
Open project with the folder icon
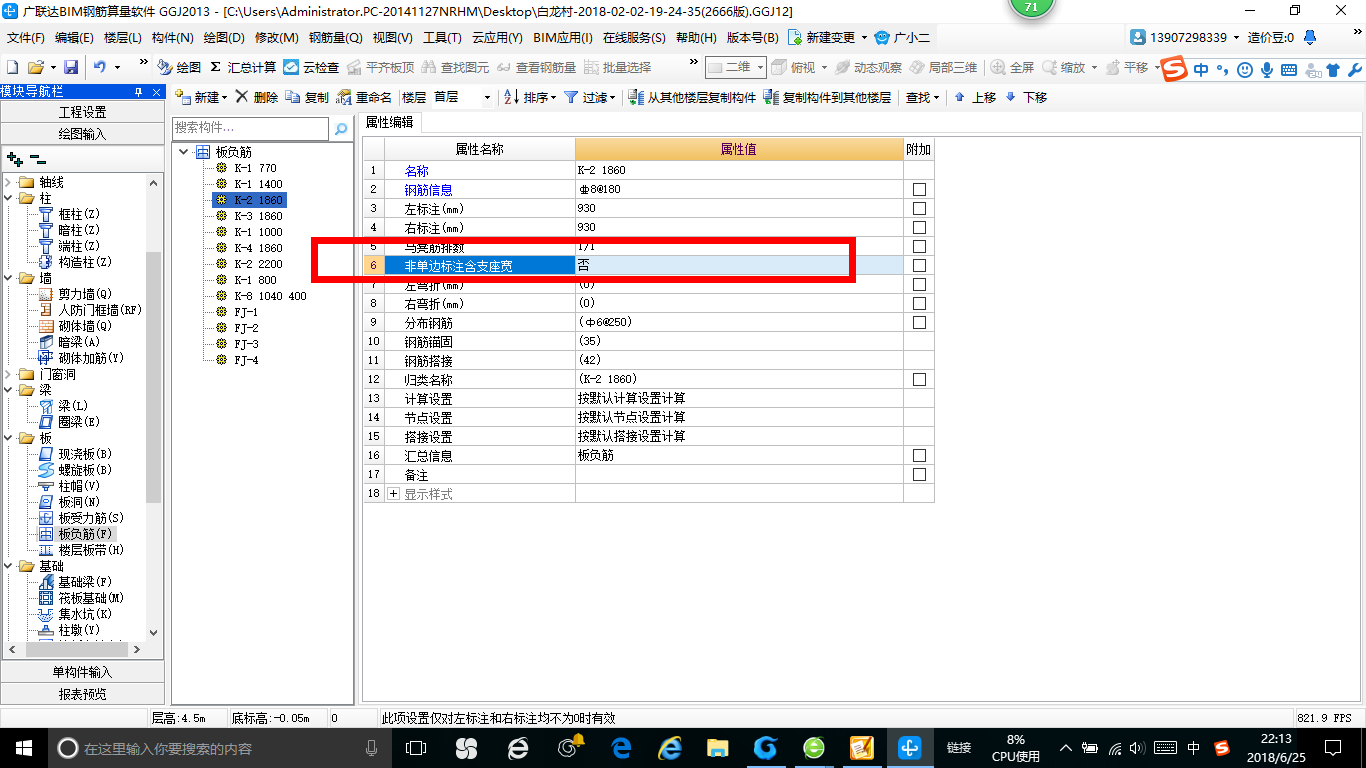pos(35,67)
